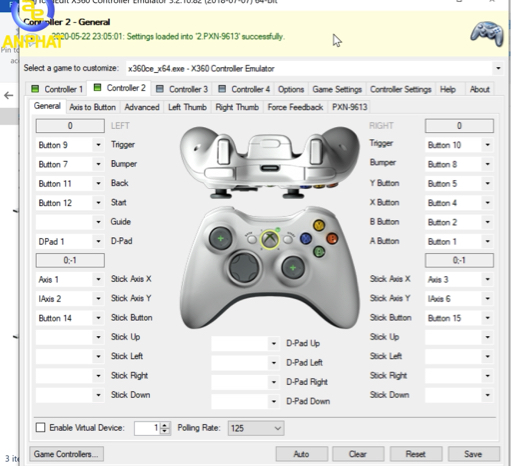Open the About tab

coord(480,89)
